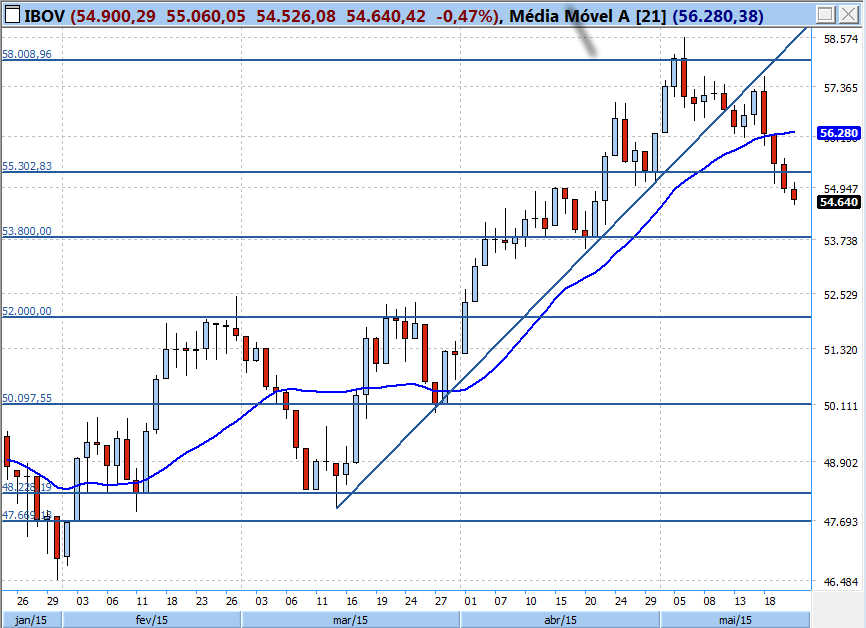
Task: Select the 55.302,83 horizontal line label
Action: point(27,166)
